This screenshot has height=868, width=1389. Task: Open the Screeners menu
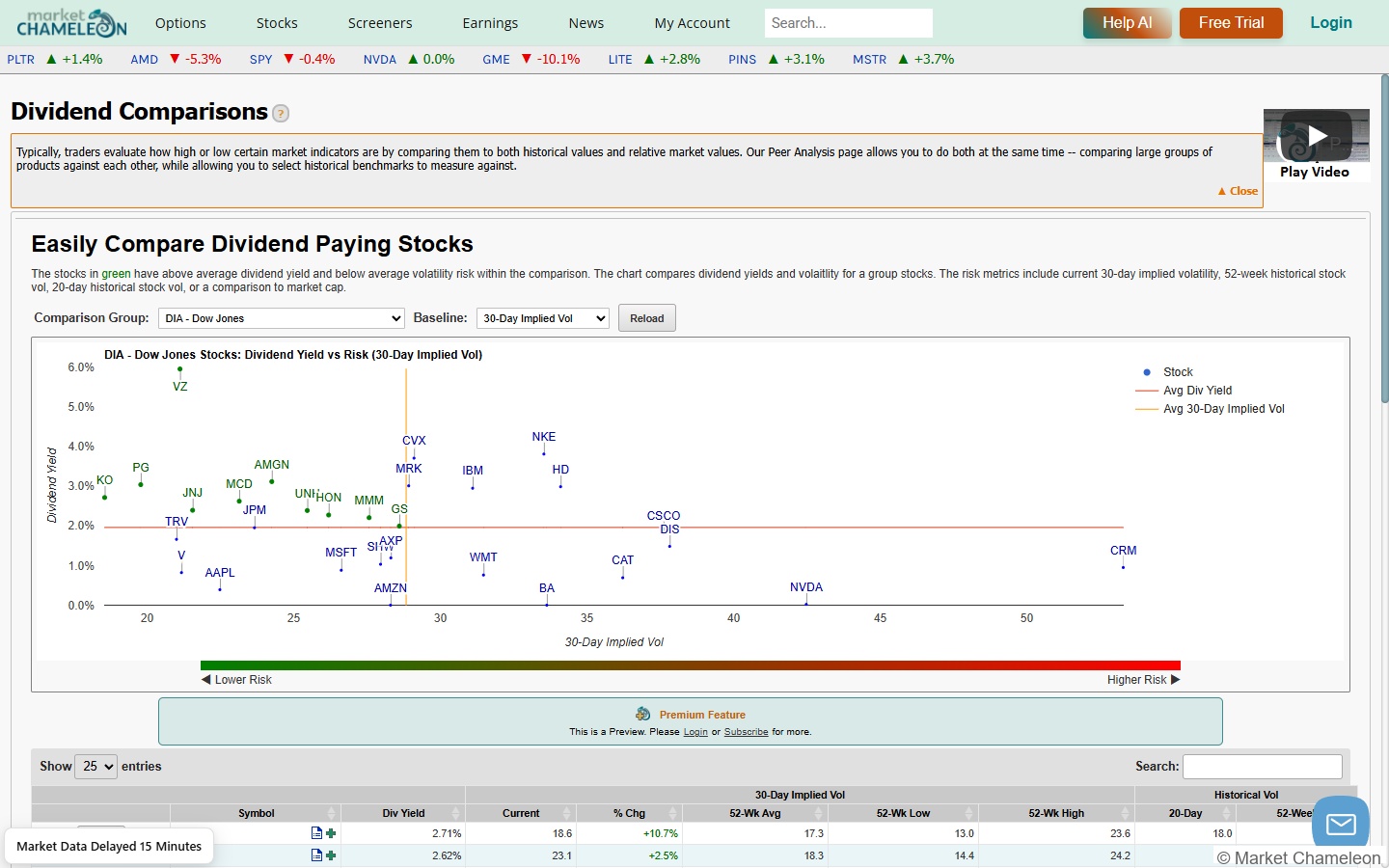(x=380, y=23)
